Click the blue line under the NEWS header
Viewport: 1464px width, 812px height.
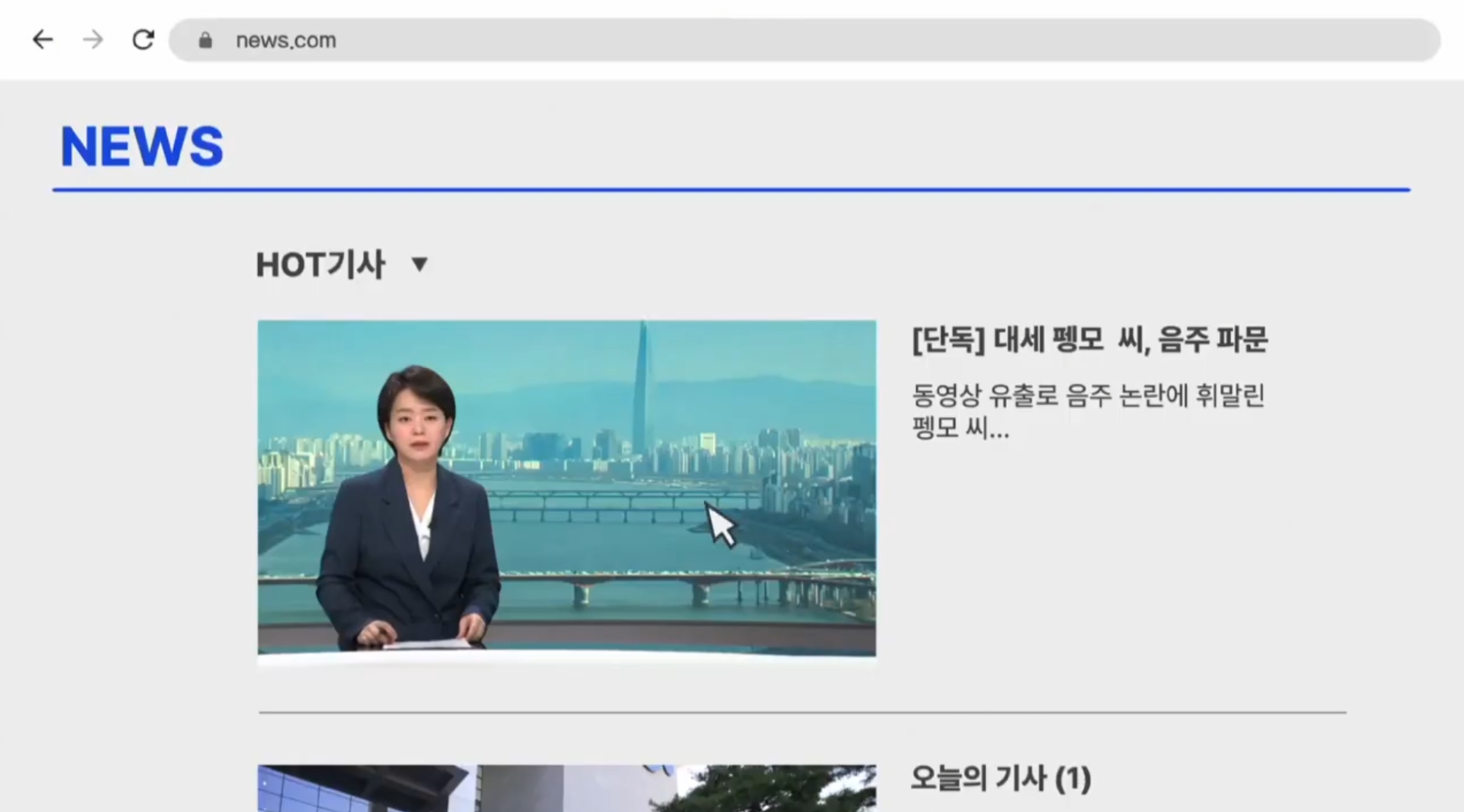click(731, 189)
